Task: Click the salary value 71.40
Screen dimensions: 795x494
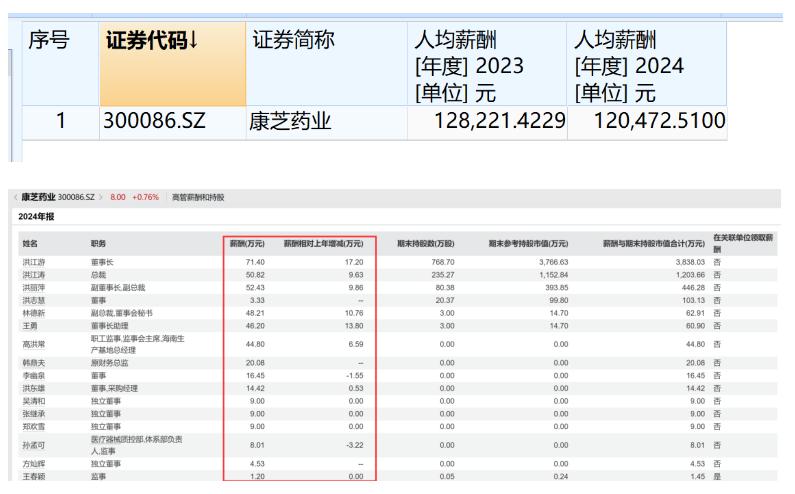Action: point(255,262)
